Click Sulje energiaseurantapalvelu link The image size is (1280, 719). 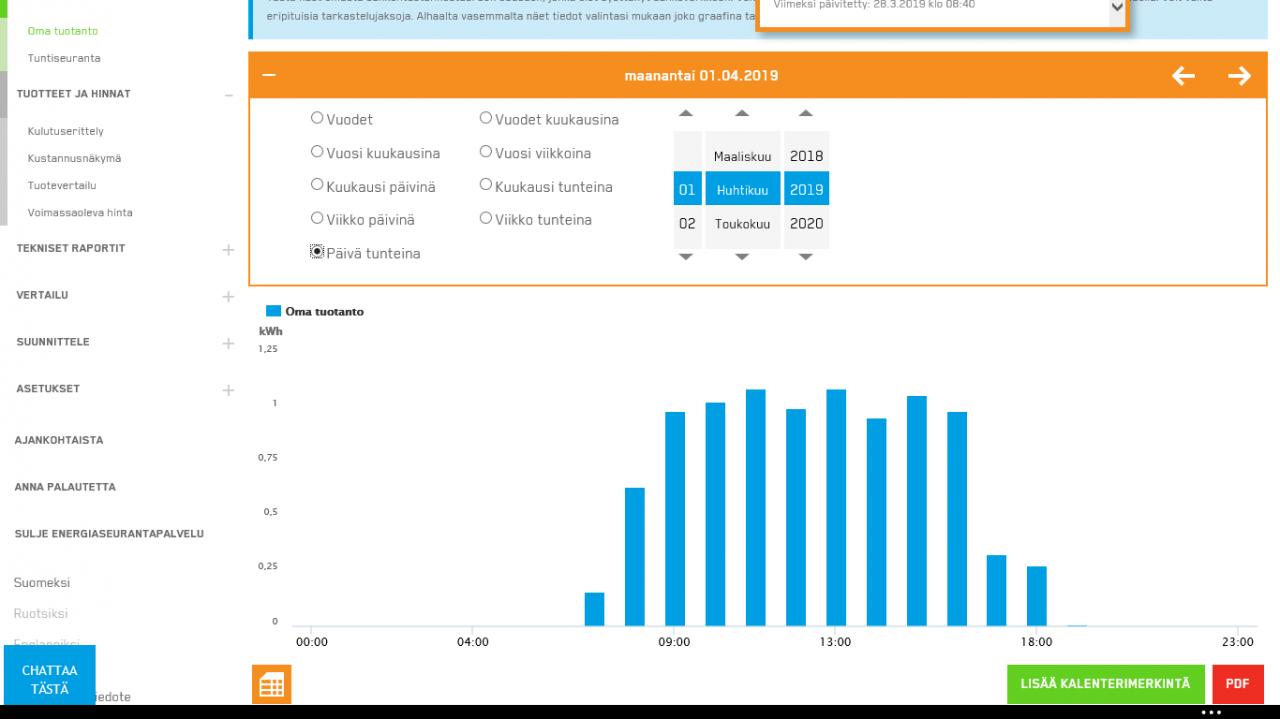click(x=109, y=534)
